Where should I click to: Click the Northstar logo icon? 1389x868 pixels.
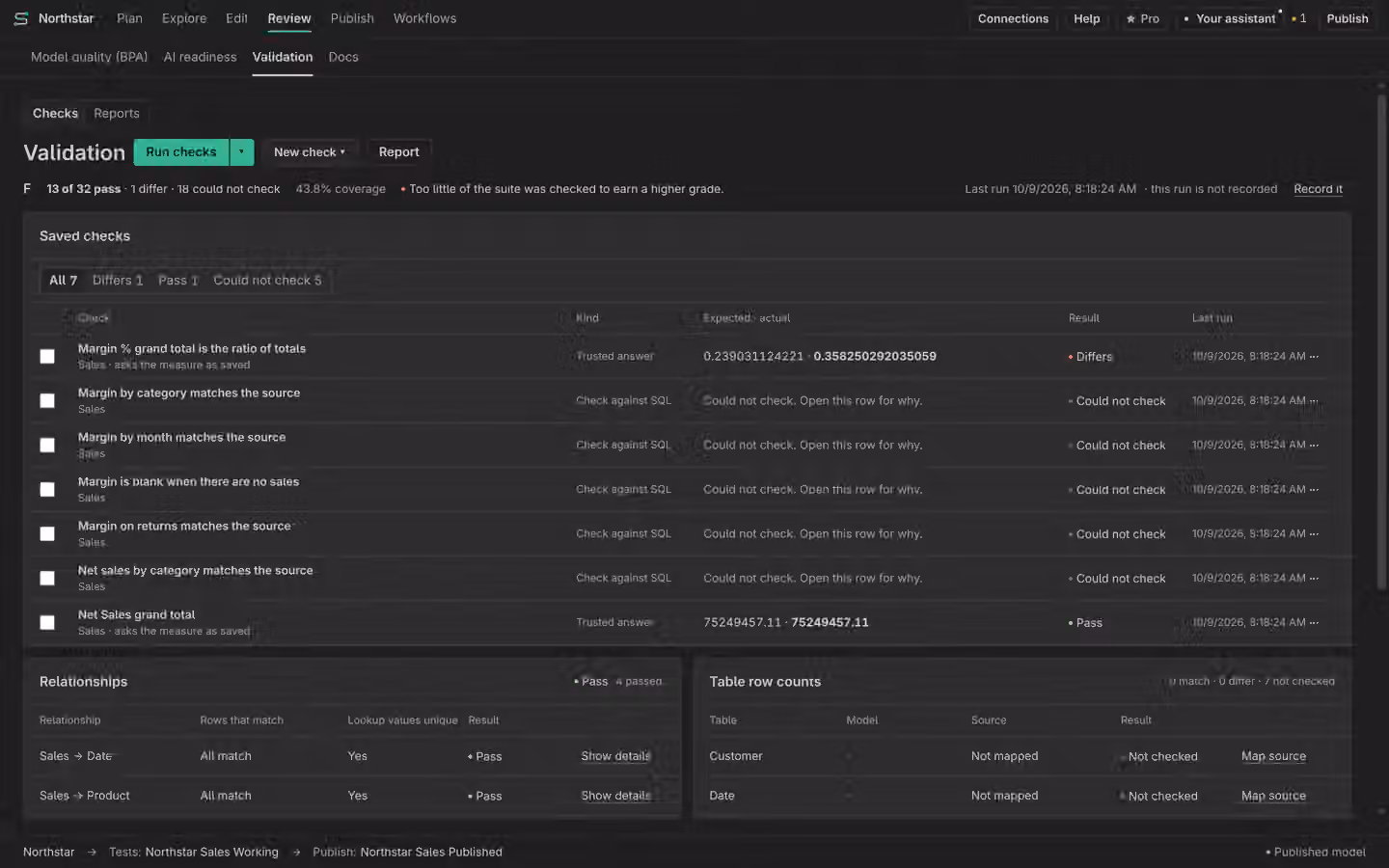(x=20, y=18)
